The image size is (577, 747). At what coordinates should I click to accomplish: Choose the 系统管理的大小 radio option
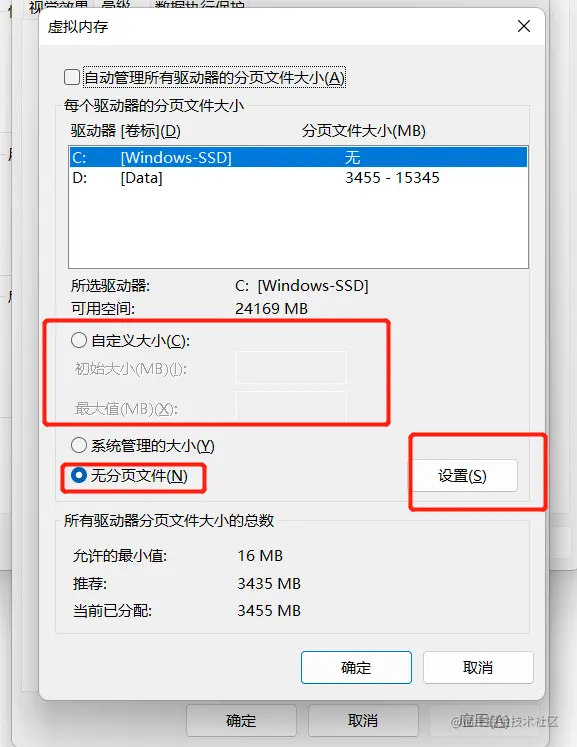pos(79,445)
